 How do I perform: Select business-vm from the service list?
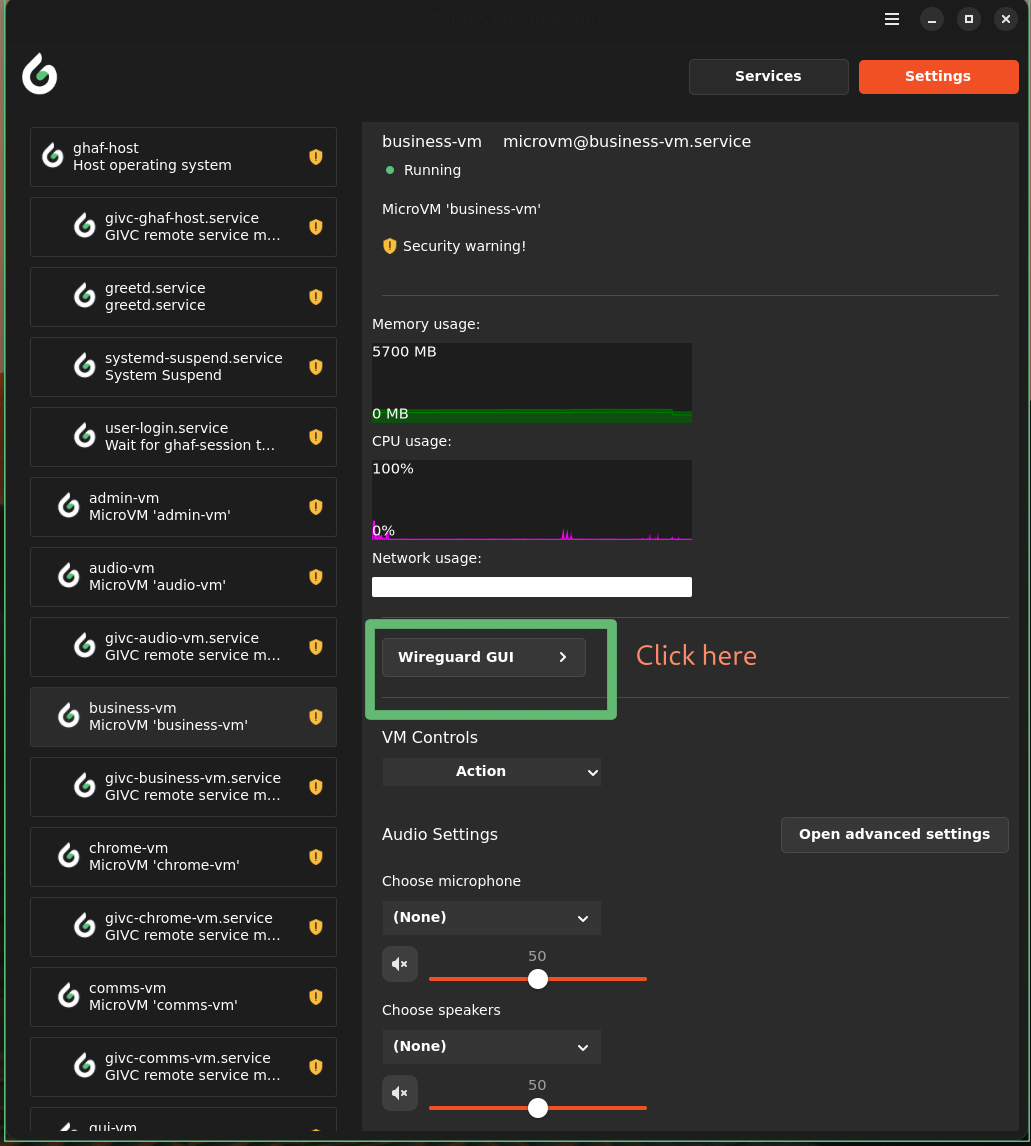183,716
